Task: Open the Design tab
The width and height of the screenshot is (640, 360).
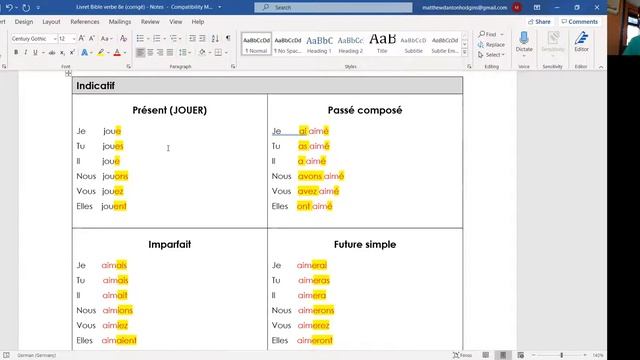Action: (x=24, y=22)
